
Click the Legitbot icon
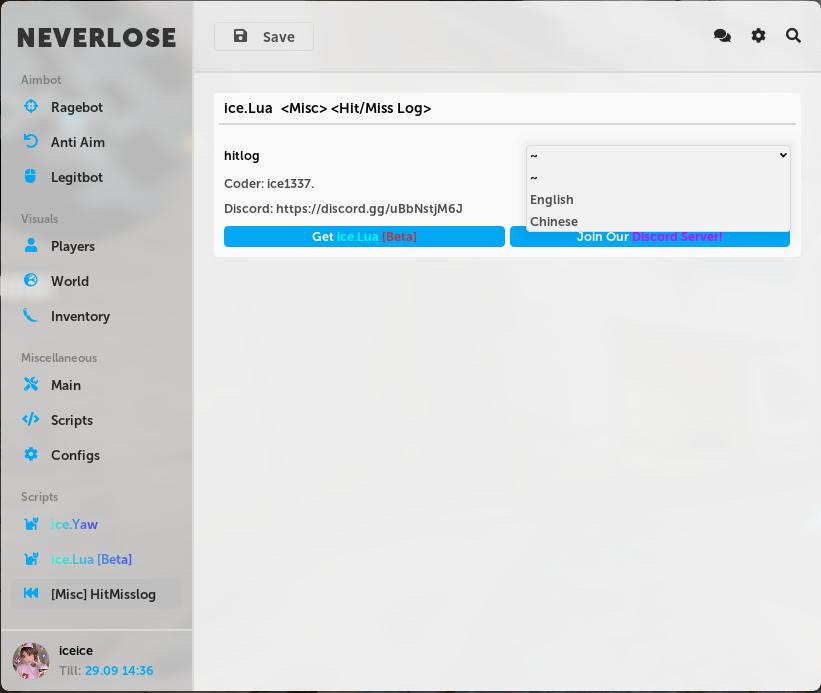[x=30, y=177]
